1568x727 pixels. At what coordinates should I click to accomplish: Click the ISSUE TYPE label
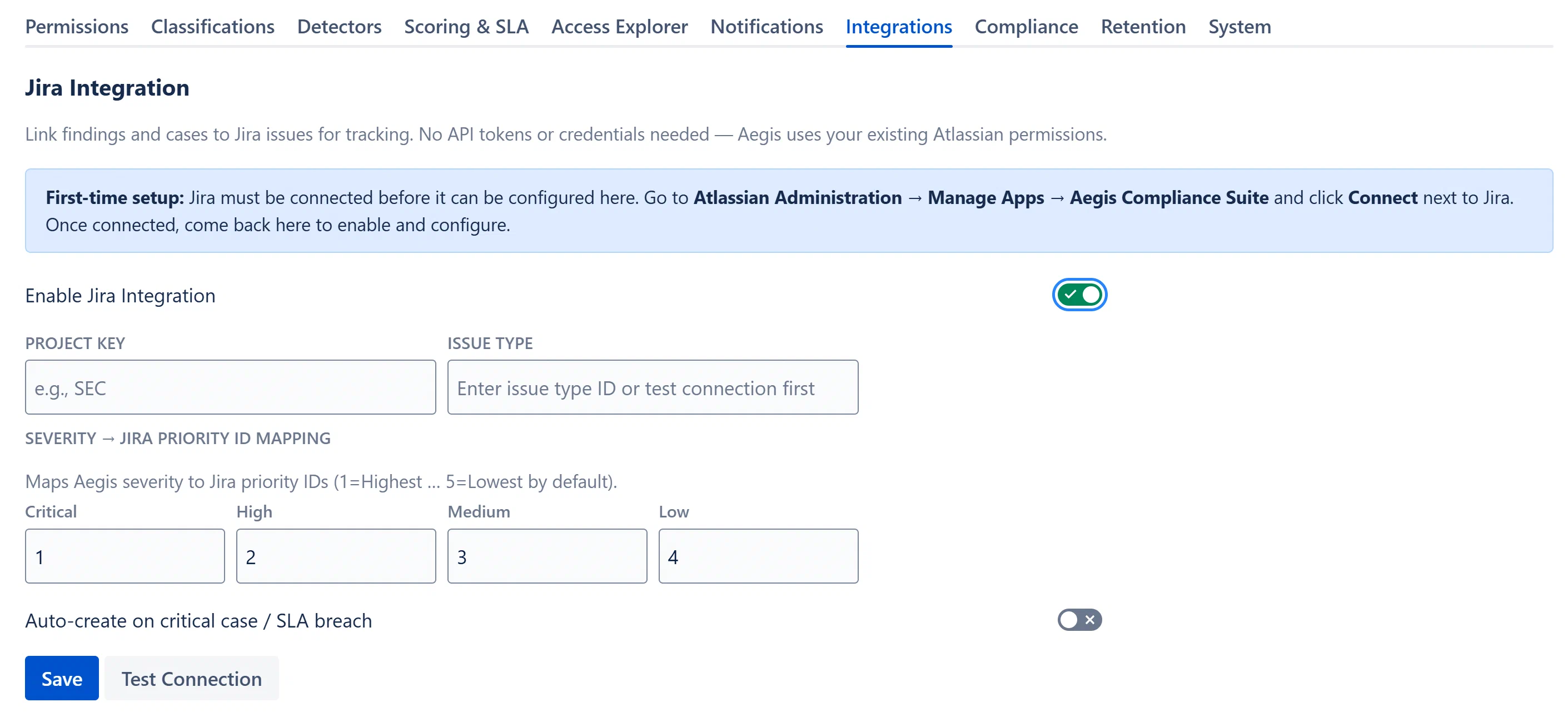click(490, 343)
